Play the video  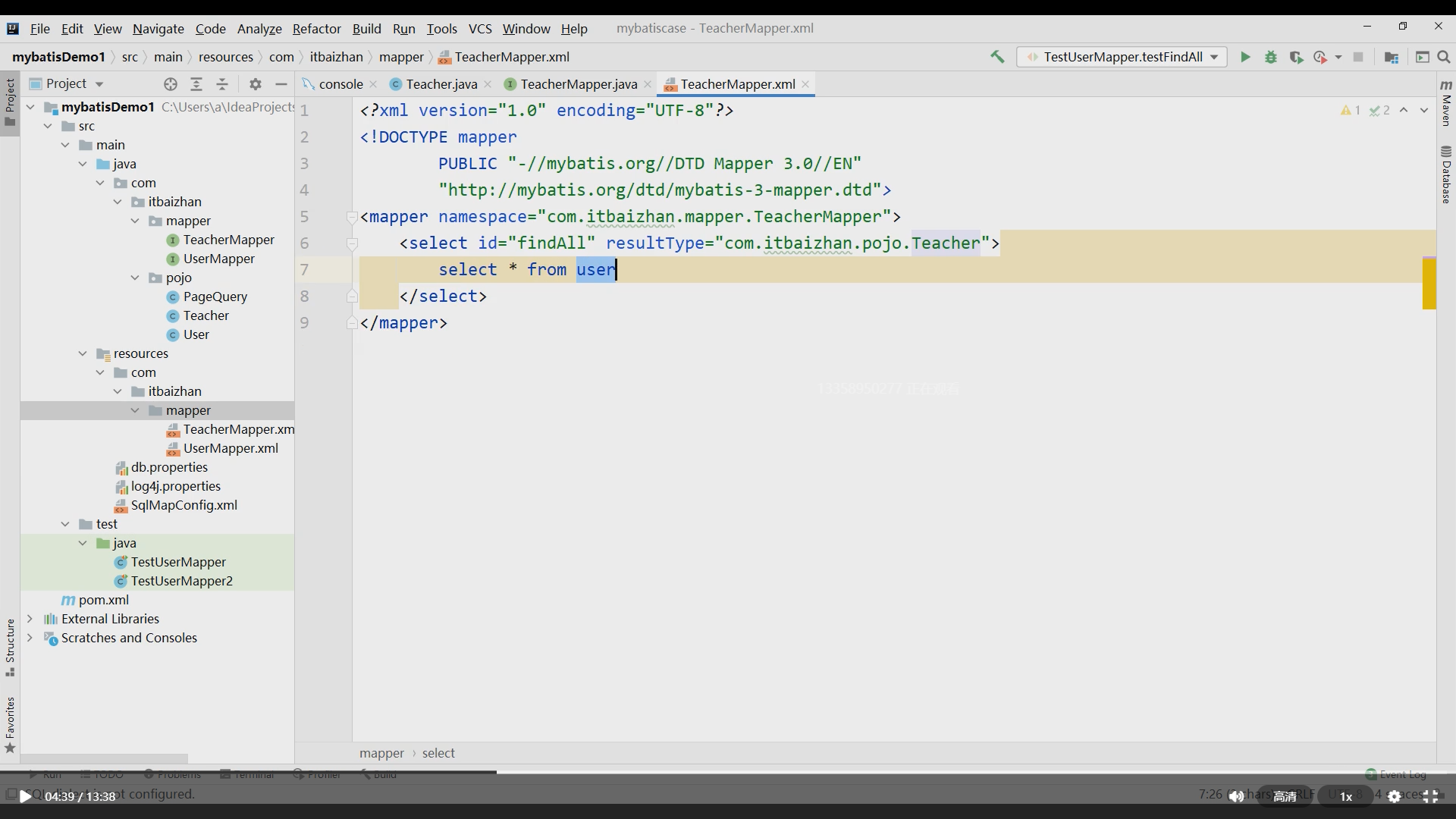click(x=25, y=796)
